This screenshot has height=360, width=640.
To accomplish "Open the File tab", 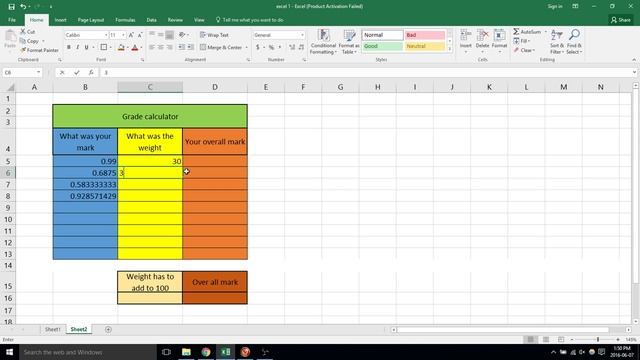I will 12,20.
